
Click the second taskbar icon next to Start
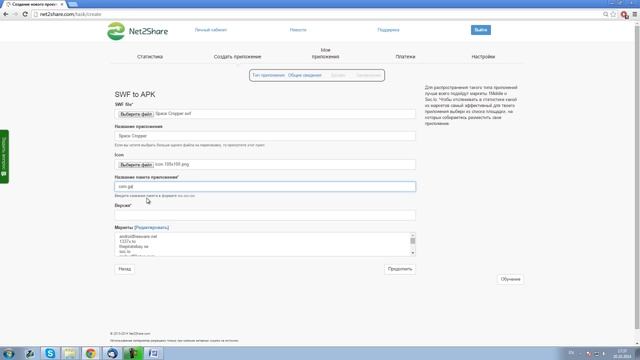pyautogui.click(x=30, y=353)
